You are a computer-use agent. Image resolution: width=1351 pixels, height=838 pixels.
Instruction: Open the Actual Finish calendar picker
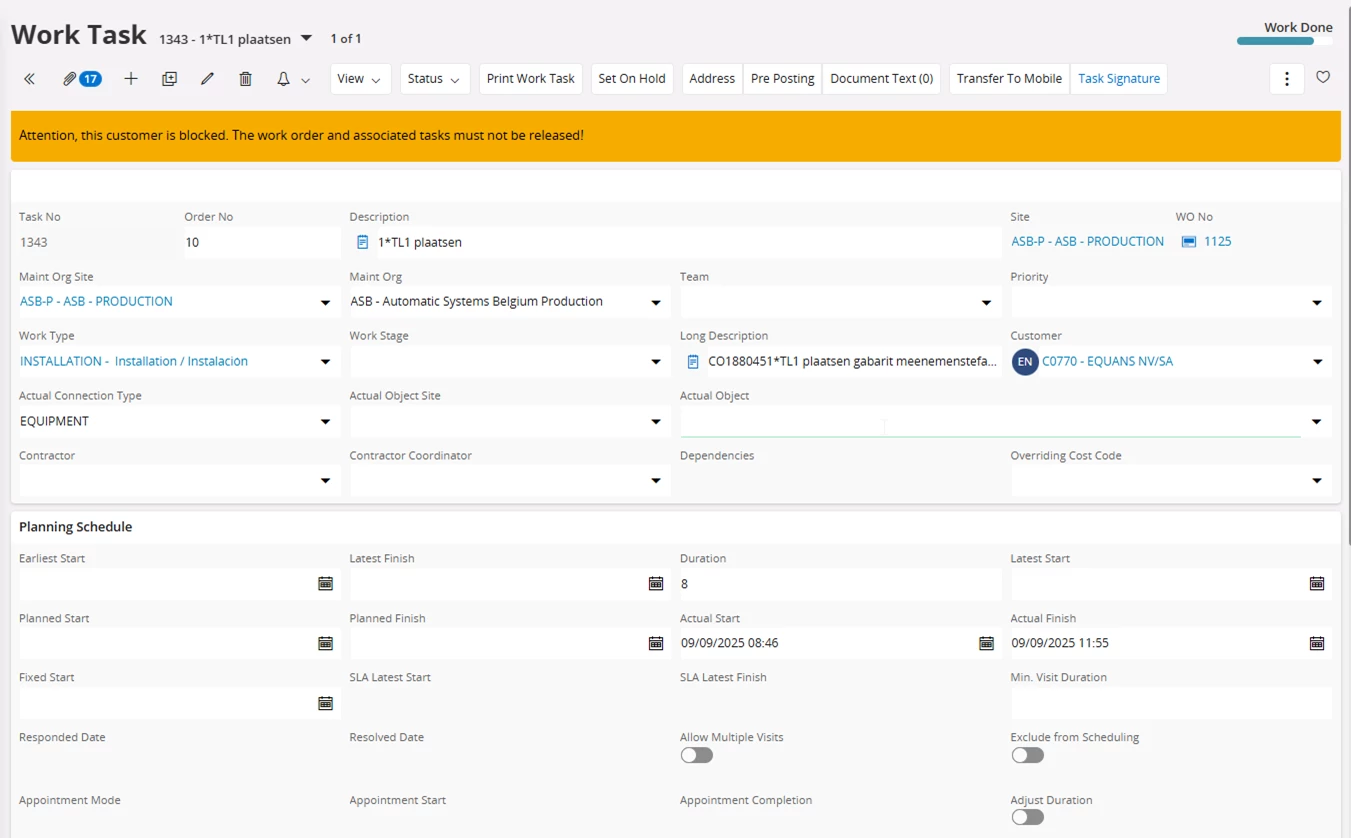[1316, 643]
